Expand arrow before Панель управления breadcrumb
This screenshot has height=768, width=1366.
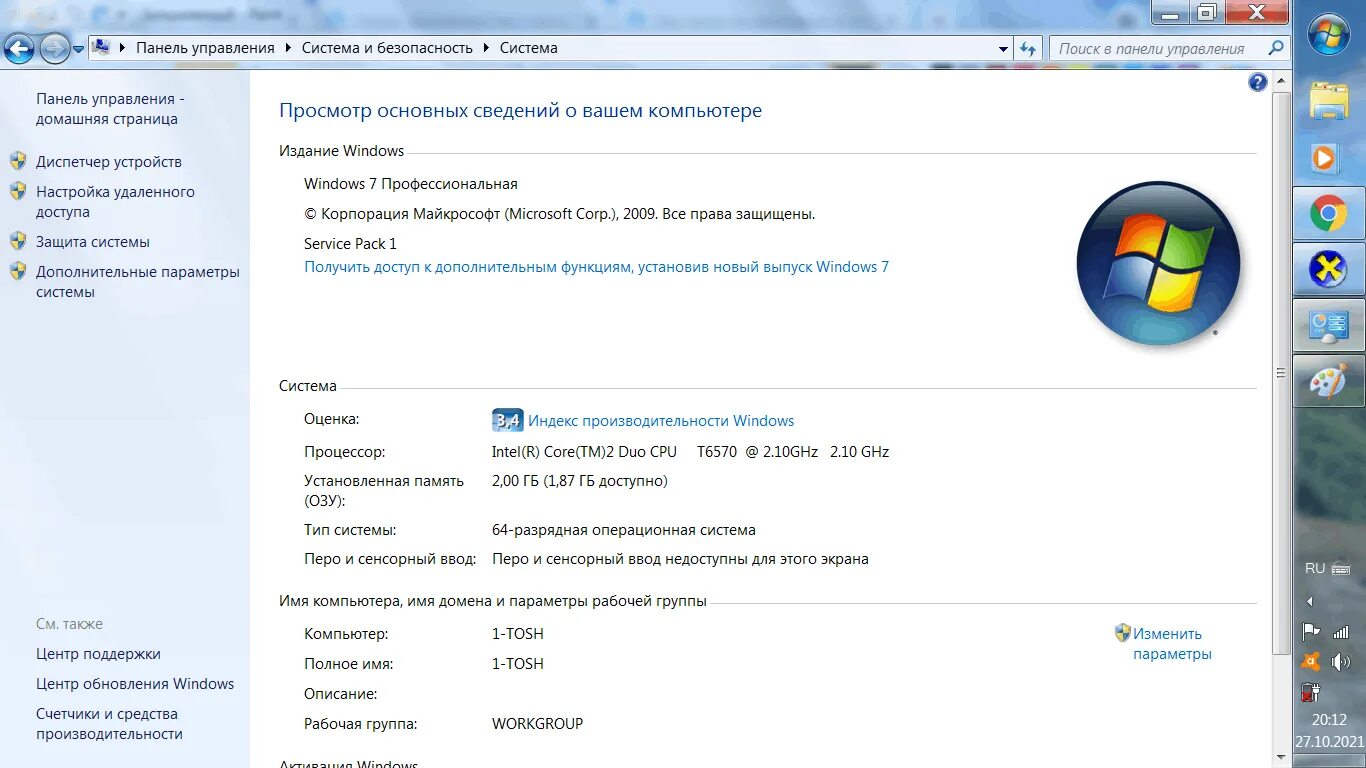click(x=123, y=47)
